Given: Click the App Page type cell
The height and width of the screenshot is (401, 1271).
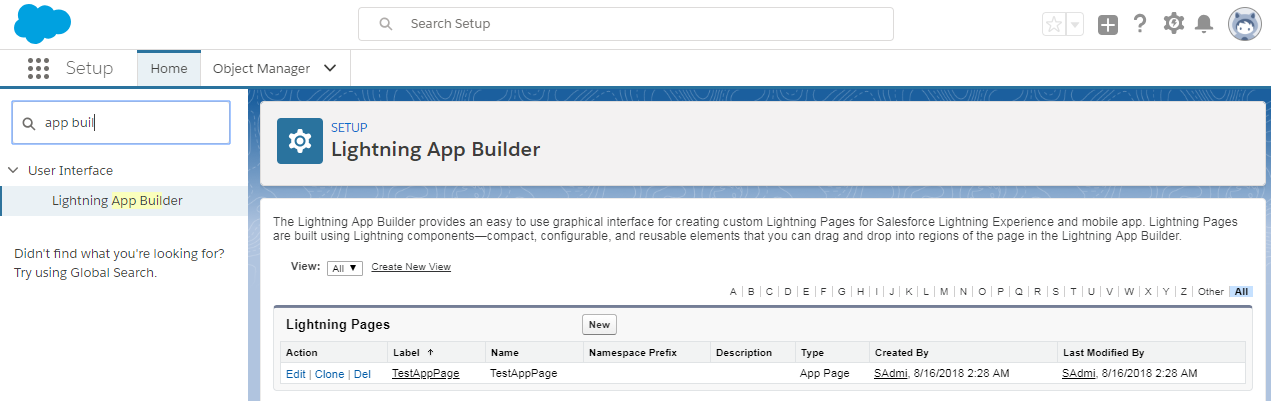Looking at the screenshot, I should coord(824,373).
